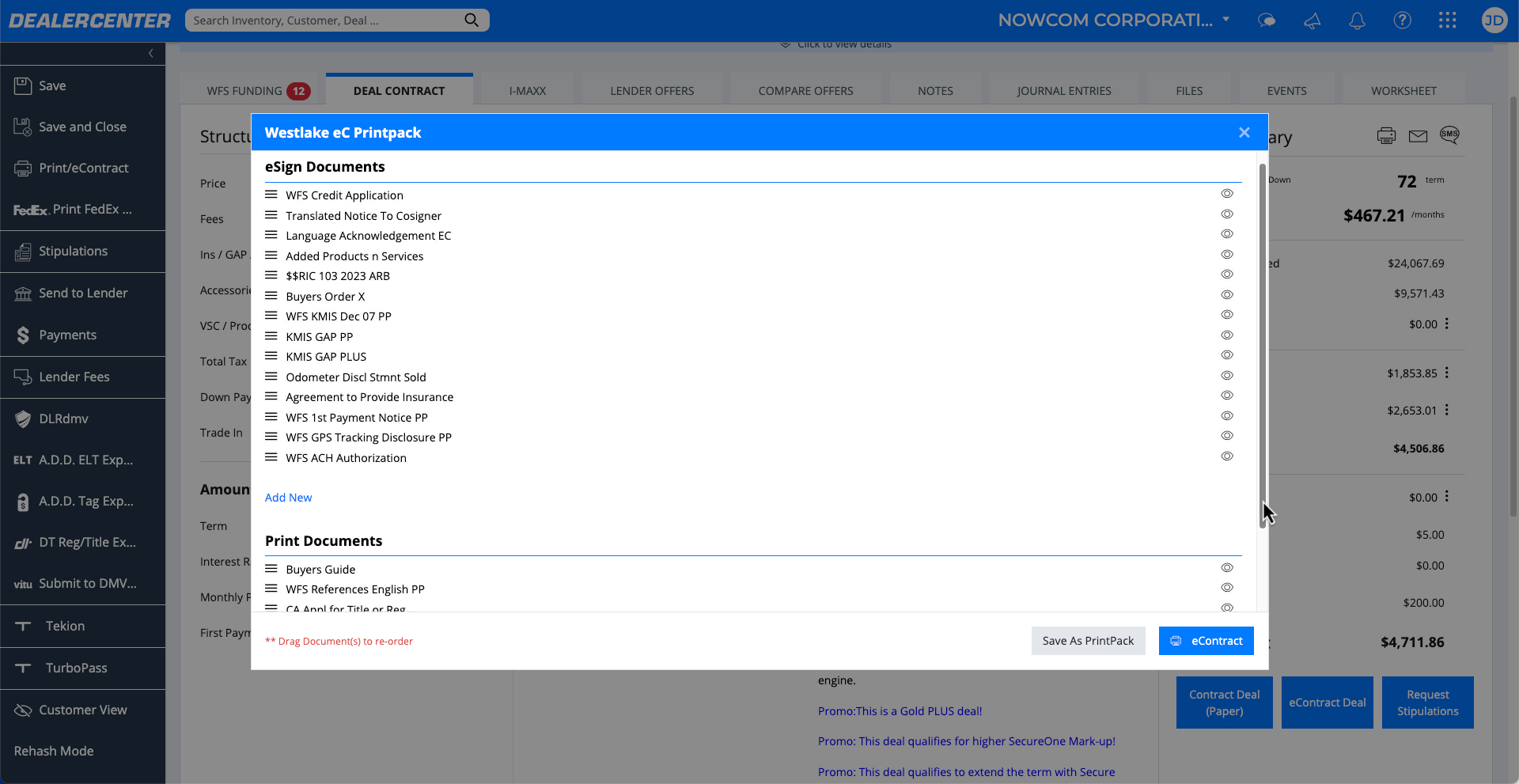Screen dimensions: 1519x784
Task: Click the blue eContract button
Action: (x=1206, y=641)
